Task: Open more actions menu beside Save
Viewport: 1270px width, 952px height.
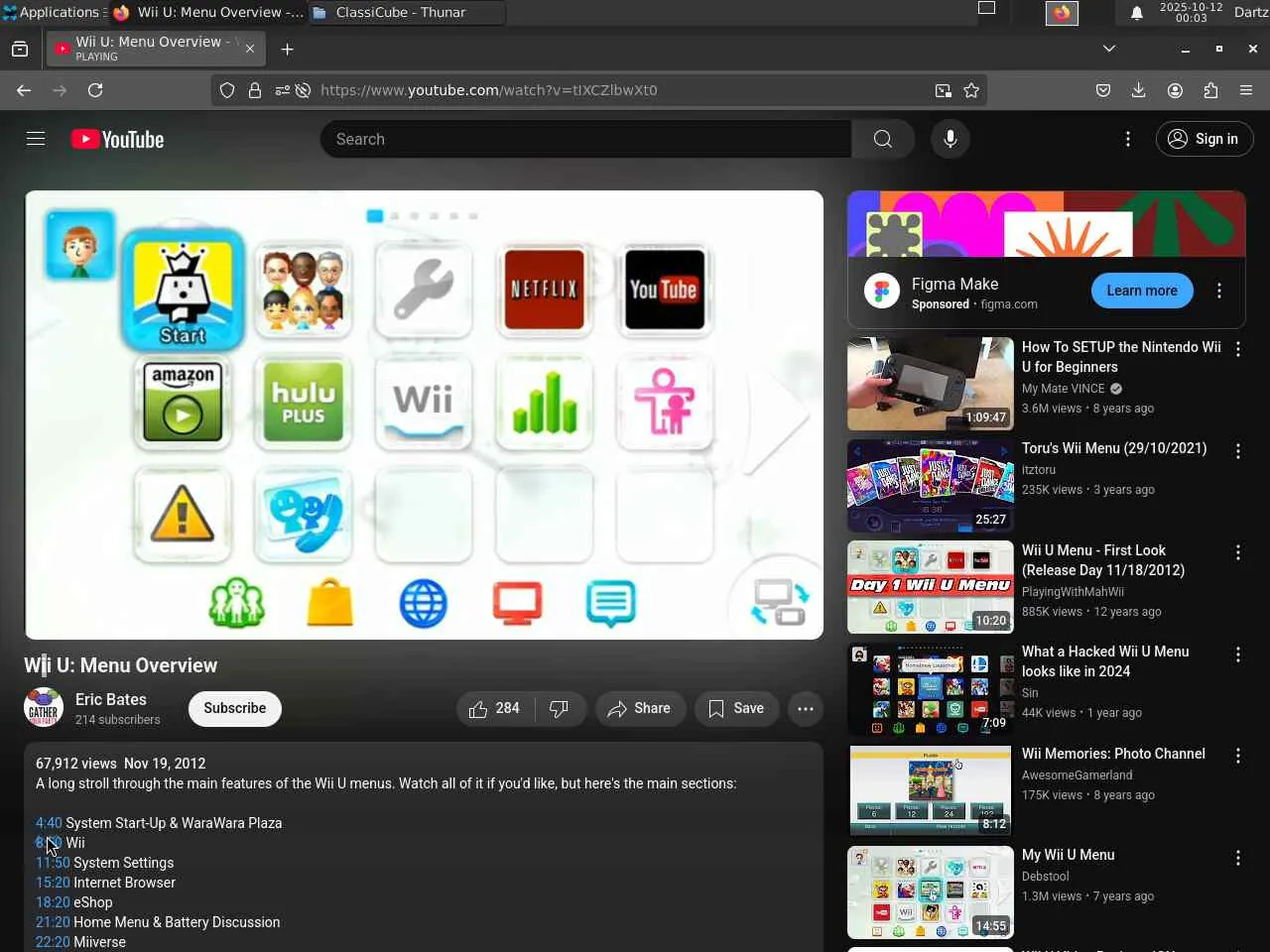Action: pos(806,708)
